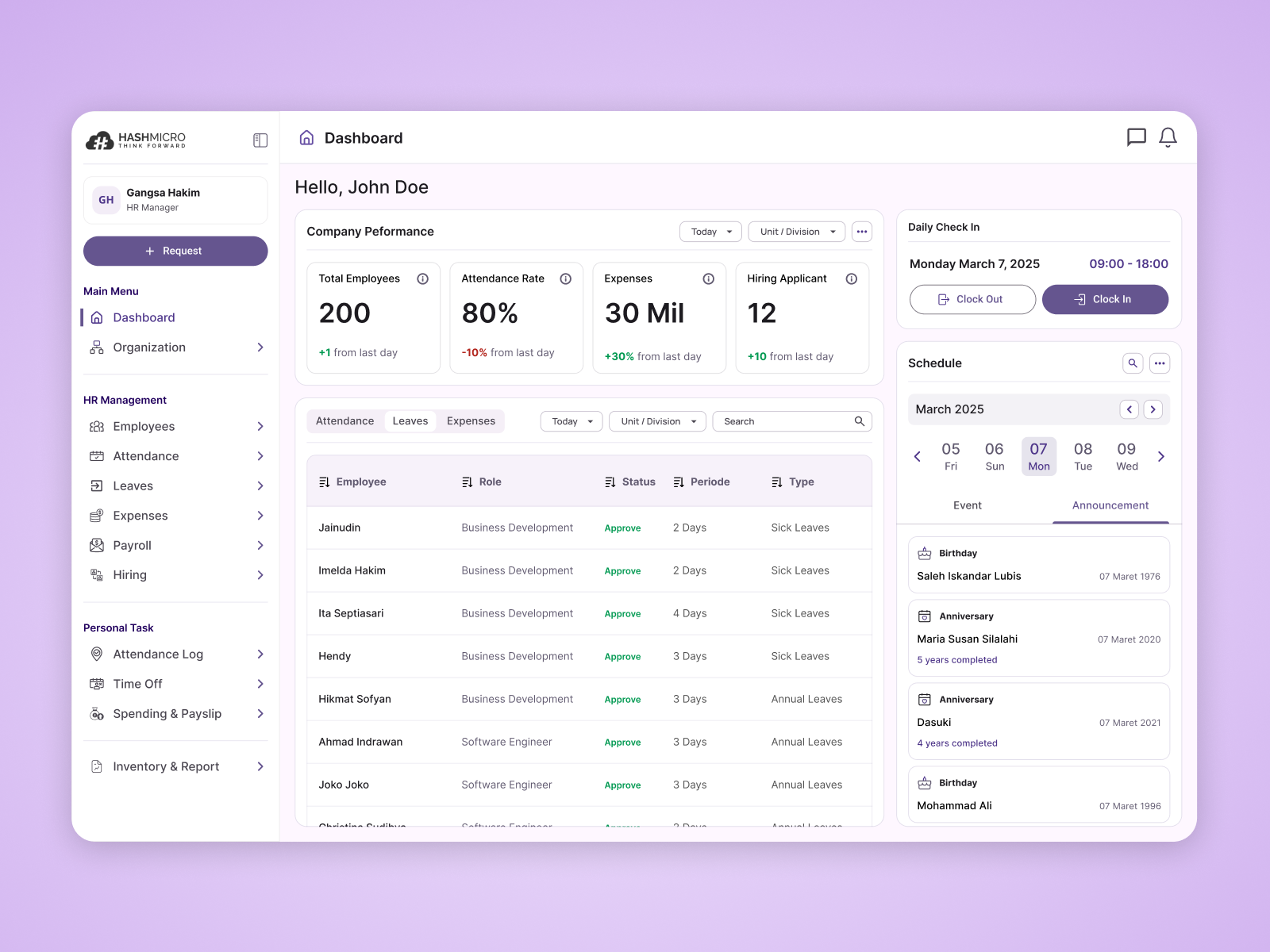Viewport: 1270px width, 952px height.
Task: Open the notification bell icon
Action: point(1168,137)
